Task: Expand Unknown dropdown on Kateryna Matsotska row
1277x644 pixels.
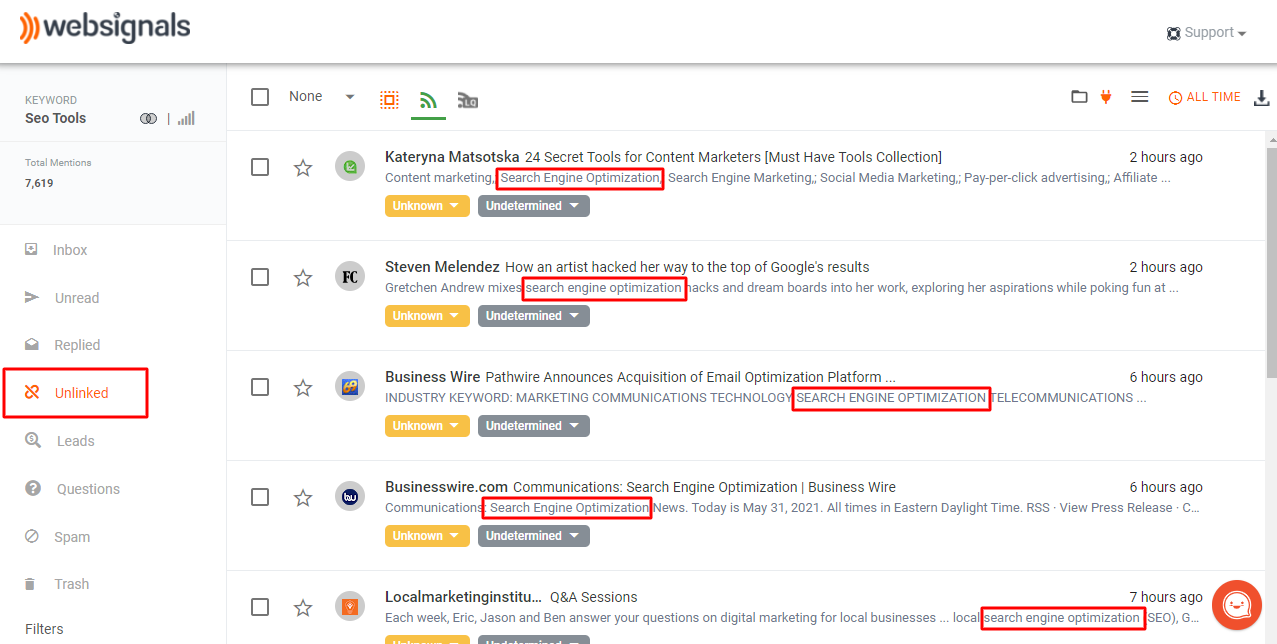Action: (428, 206)
